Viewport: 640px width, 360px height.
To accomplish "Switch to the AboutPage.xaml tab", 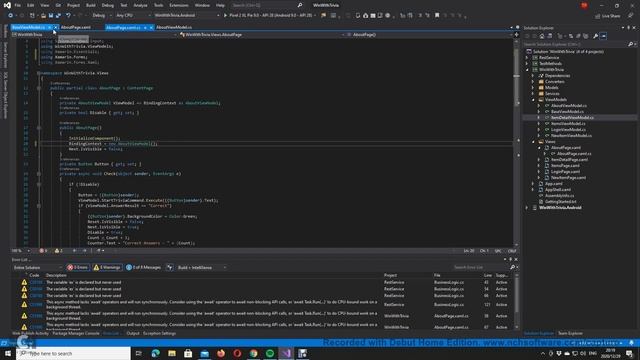I will point(76,27).
